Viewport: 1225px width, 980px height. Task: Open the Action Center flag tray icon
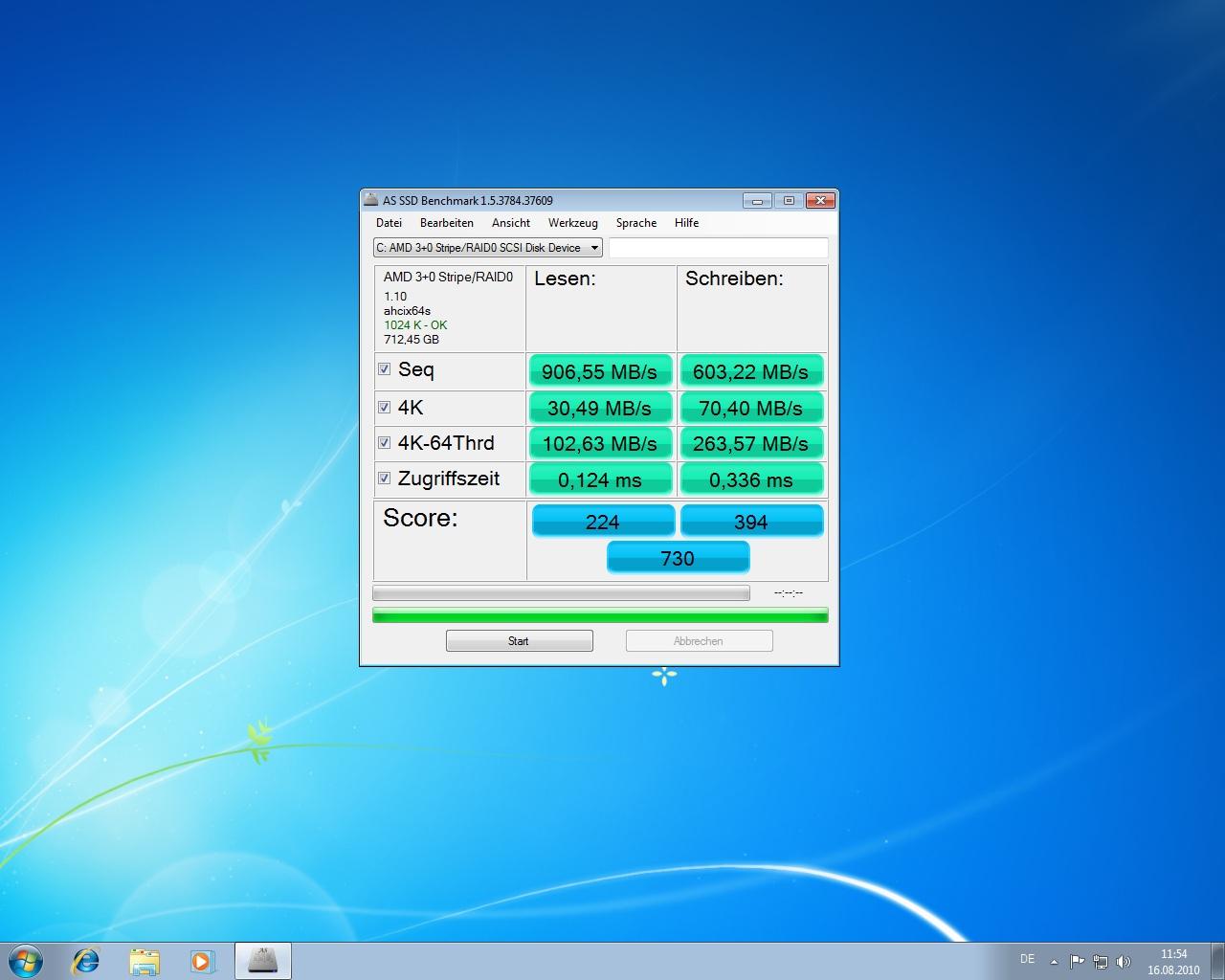point(1078,961)
